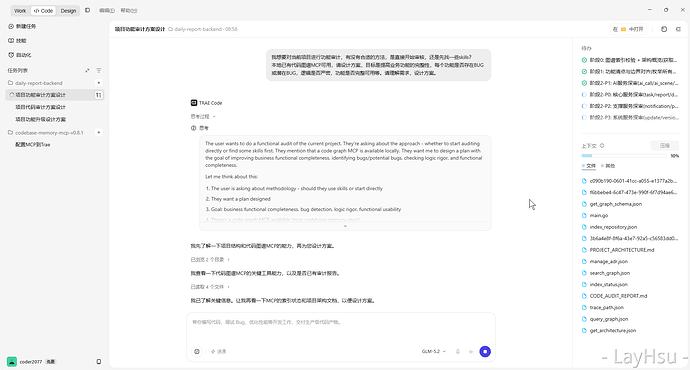Open the task 配置MCP到Trae

pos(33,144)
